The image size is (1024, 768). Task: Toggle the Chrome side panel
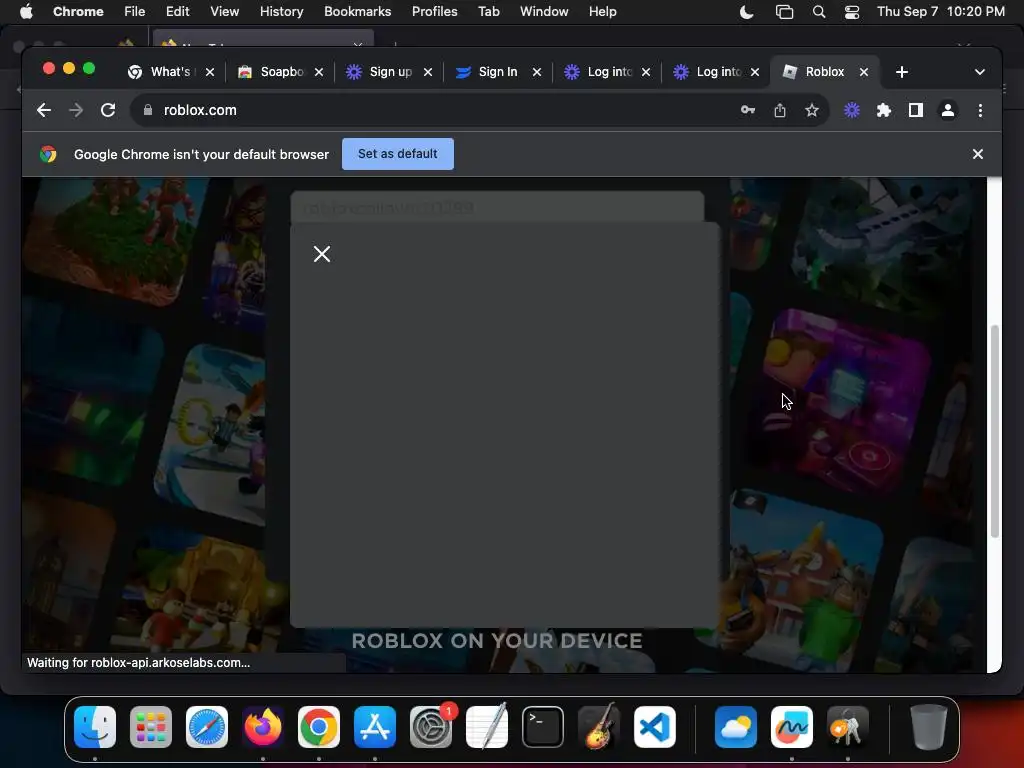(x=916, y=110)
